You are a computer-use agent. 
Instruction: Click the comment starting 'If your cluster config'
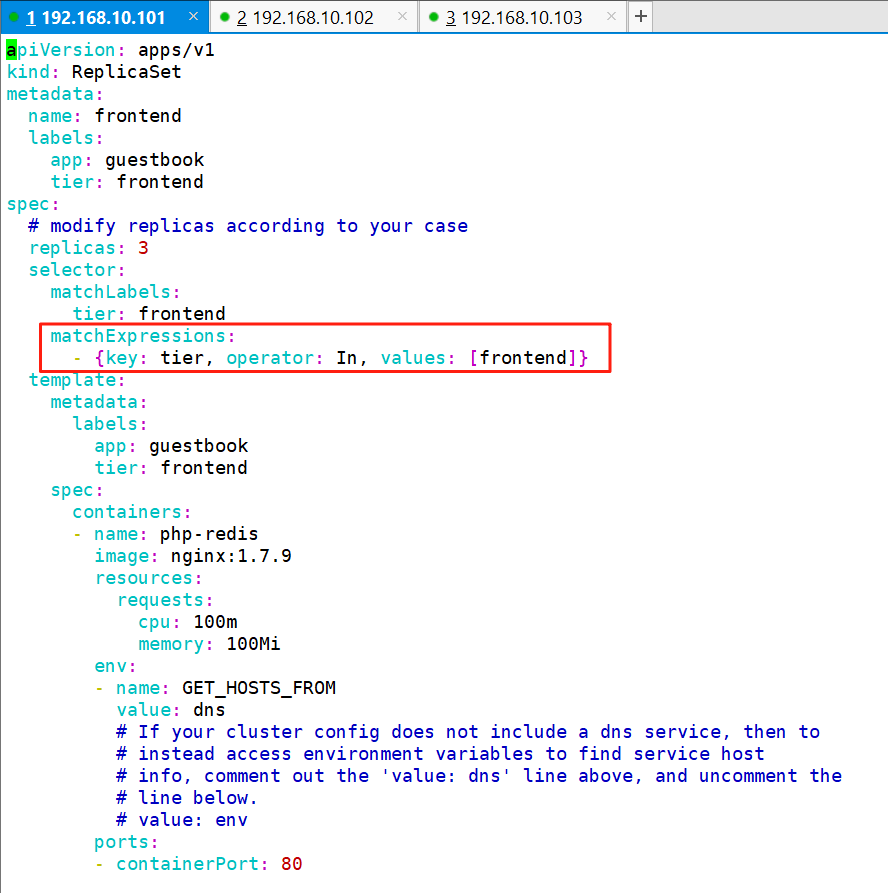[468, 732]
